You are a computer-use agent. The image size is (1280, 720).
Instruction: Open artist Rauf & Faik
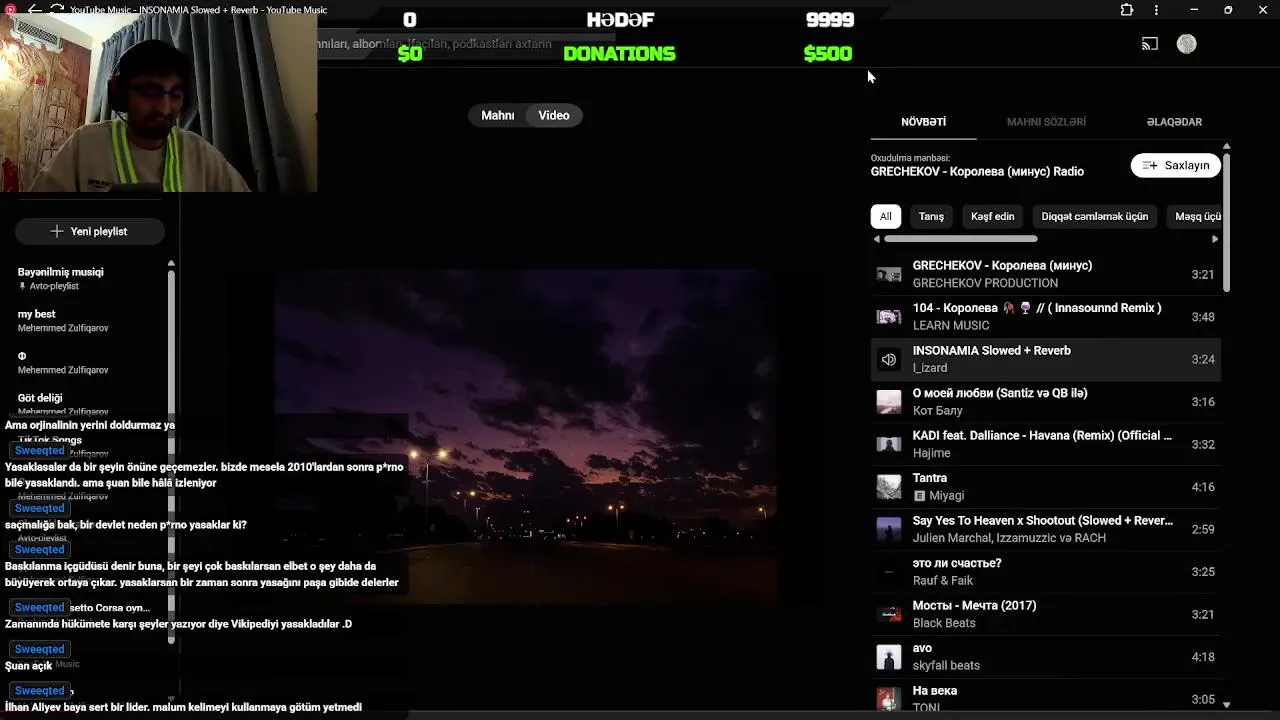point(943,581)
